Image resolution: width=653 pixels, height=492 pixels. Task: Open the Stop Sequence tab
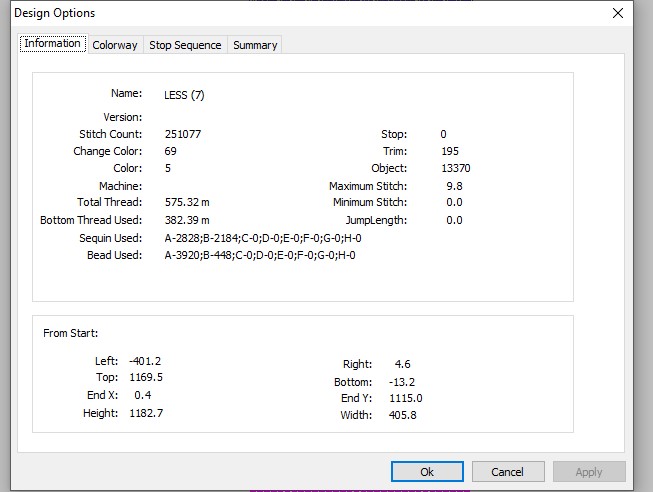point(185,45)
